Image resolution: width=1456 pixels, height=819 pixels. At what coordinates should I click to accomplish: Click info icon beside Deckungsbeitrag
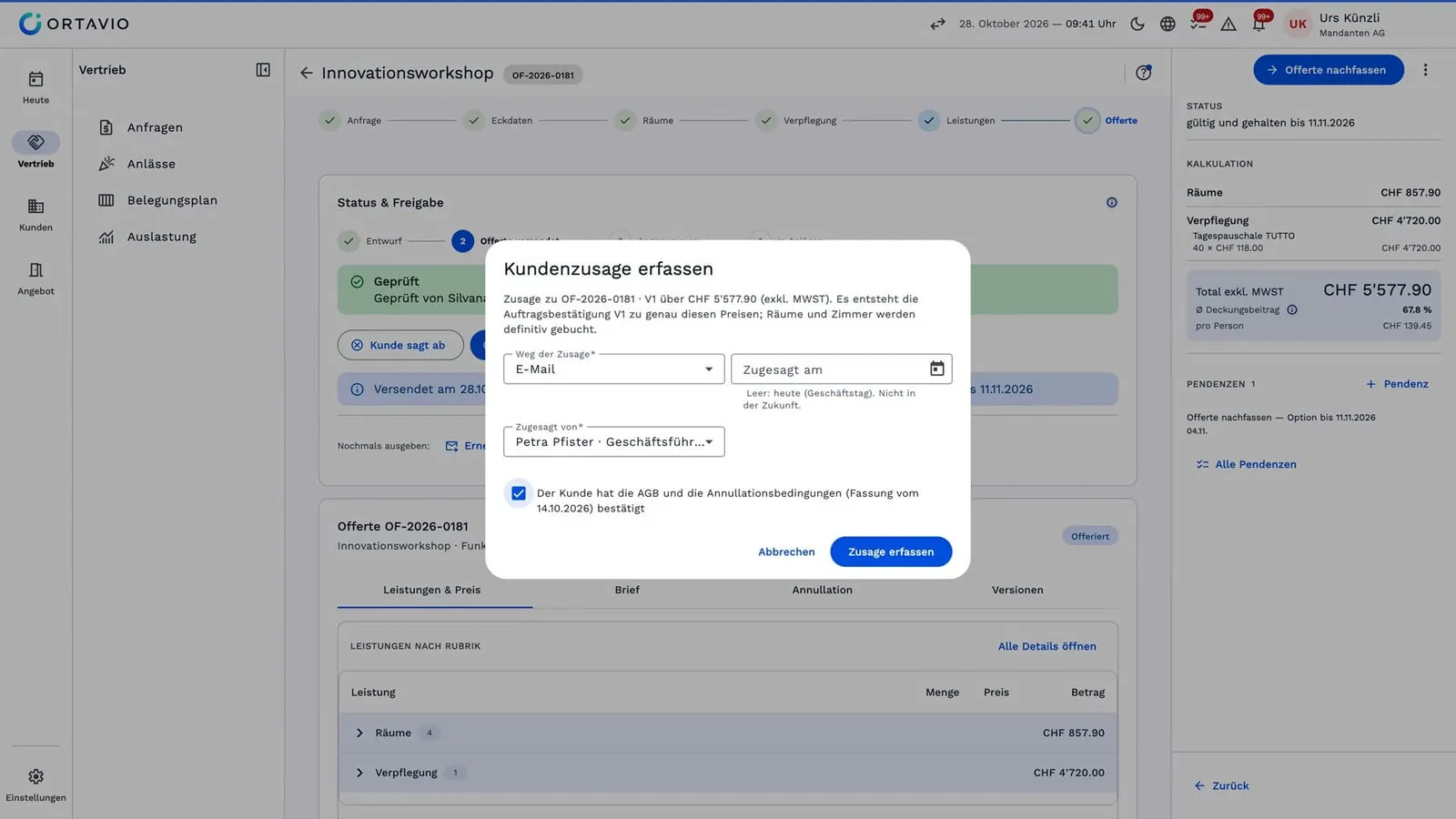1292,310
